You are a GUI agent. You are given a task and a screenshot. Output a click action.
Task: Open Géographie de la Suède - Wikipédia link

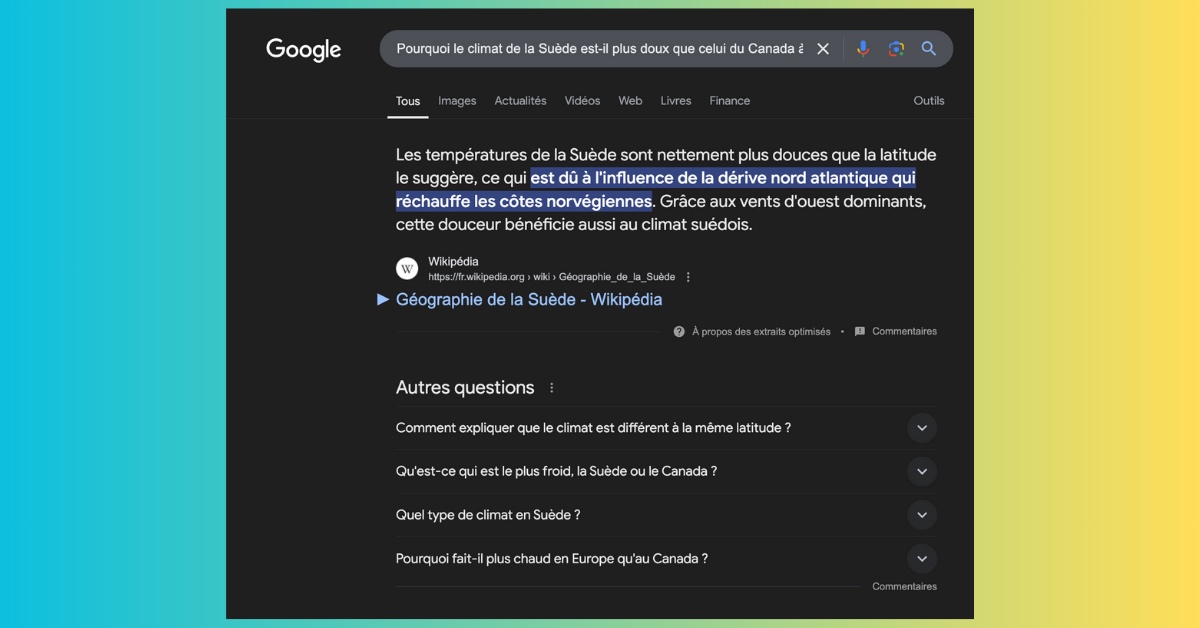[x=529, y=299]
